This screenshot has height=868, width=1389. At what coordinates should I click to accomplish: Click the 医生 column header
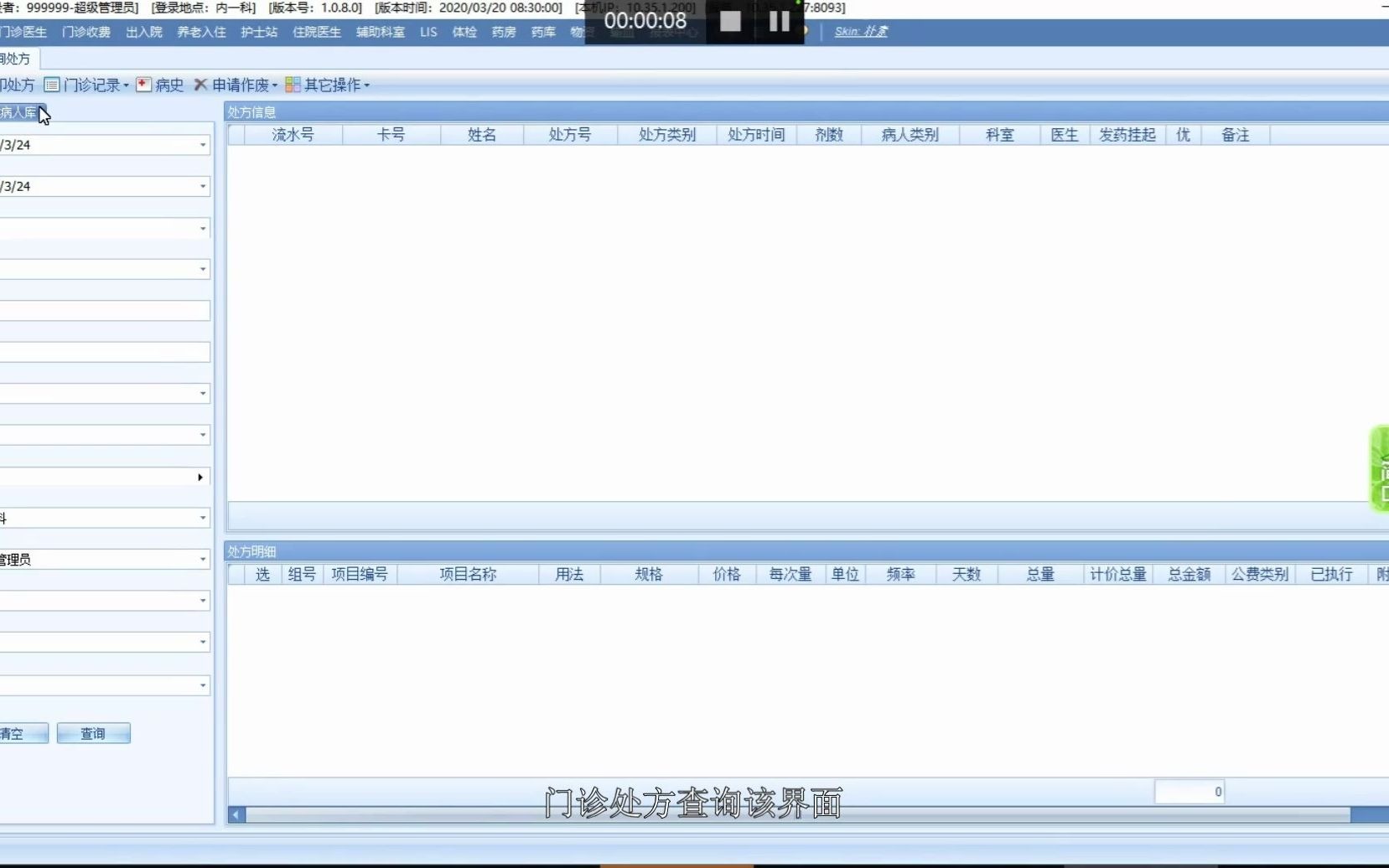click(1065, 135)
